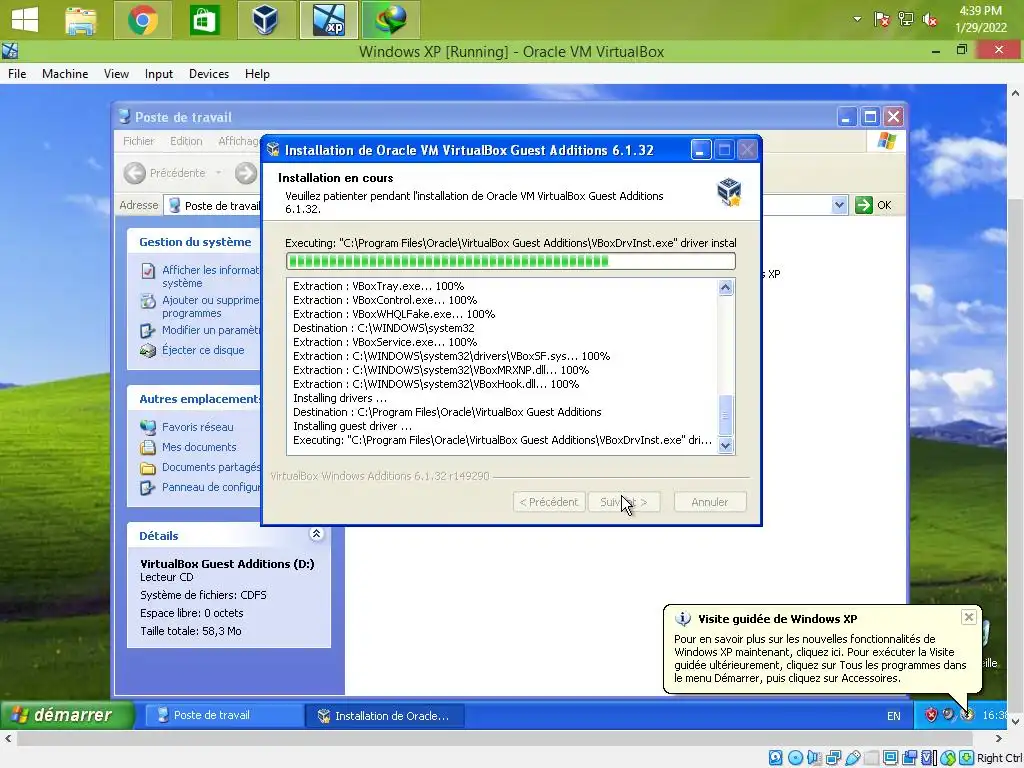Click the muted speaker host tray icon
Viewport: 1024px width, 768px height.
tap(930, 20)
